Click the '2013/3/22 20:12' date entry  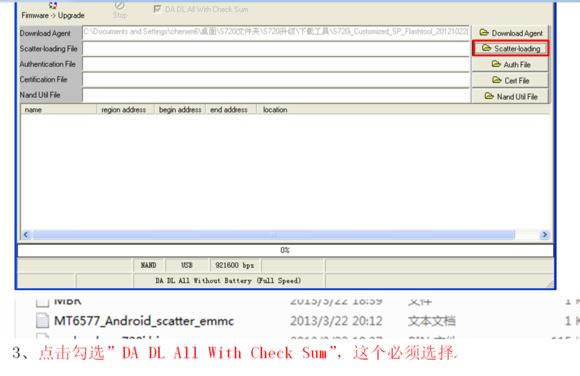[336, 321]
